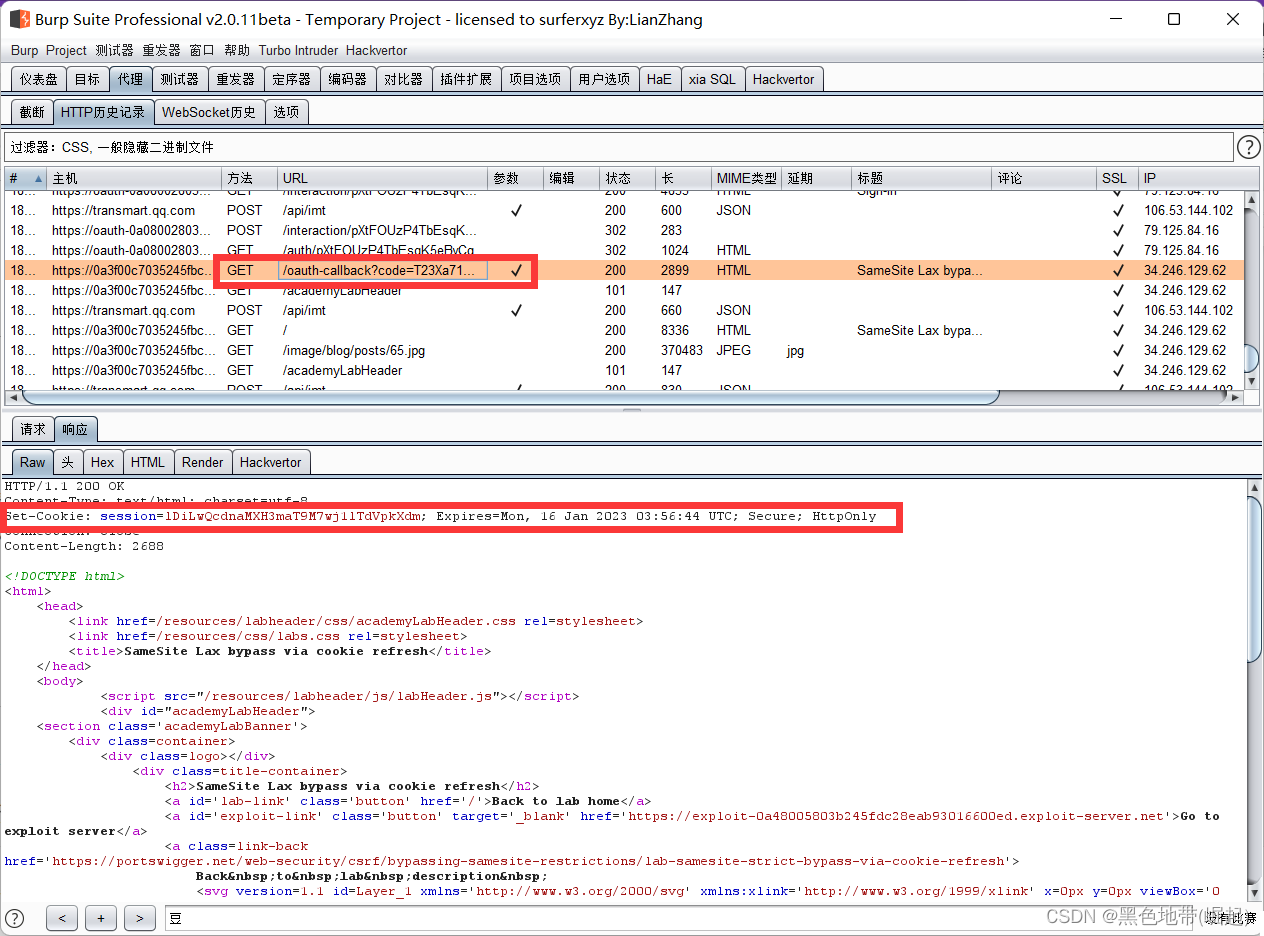
Task: Switch to the Hex response view tab
Action: [102, 462]
